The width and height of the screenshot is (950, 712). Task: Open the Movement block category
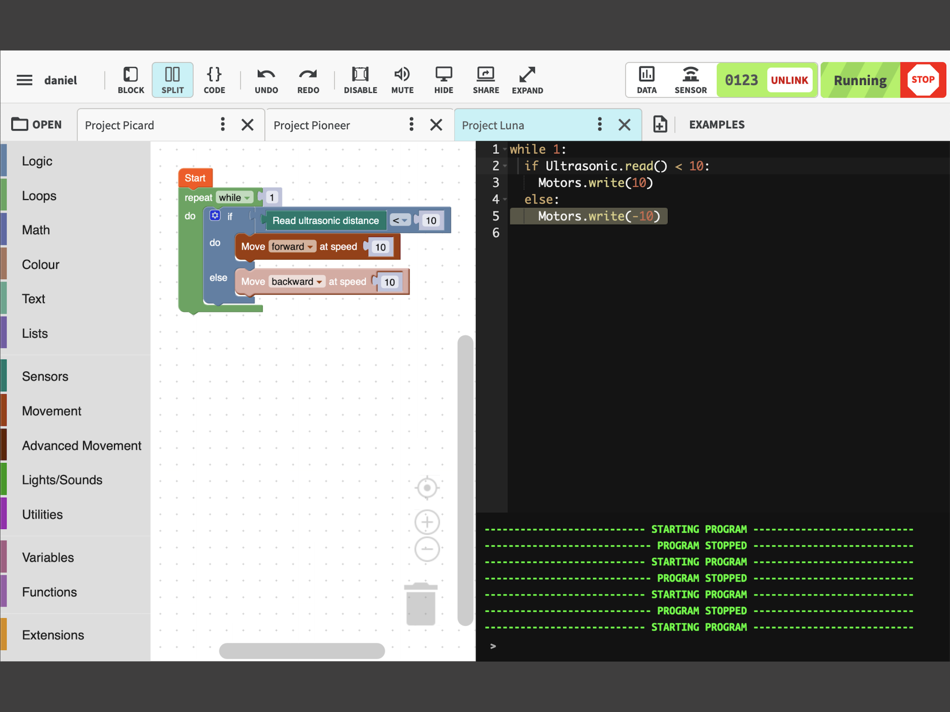tap(52, 411)
